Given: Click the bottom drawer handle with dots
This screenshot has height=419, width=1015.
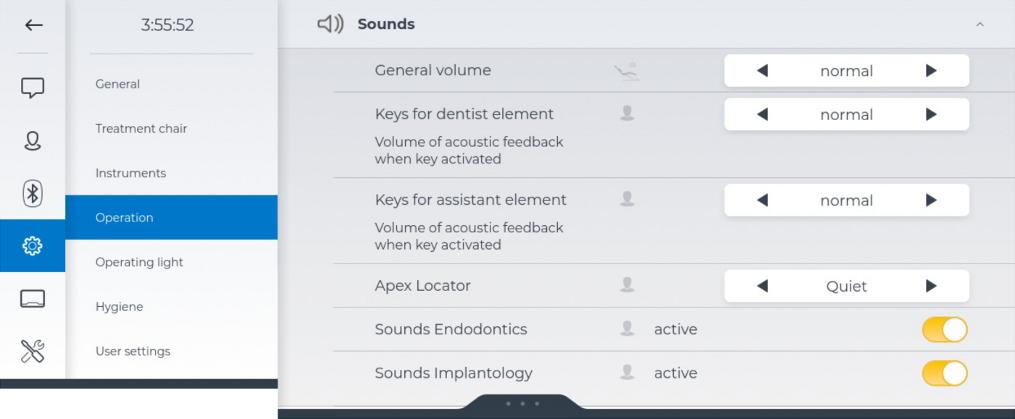Looking at the screenshot, I should click(x=522, y=404).
